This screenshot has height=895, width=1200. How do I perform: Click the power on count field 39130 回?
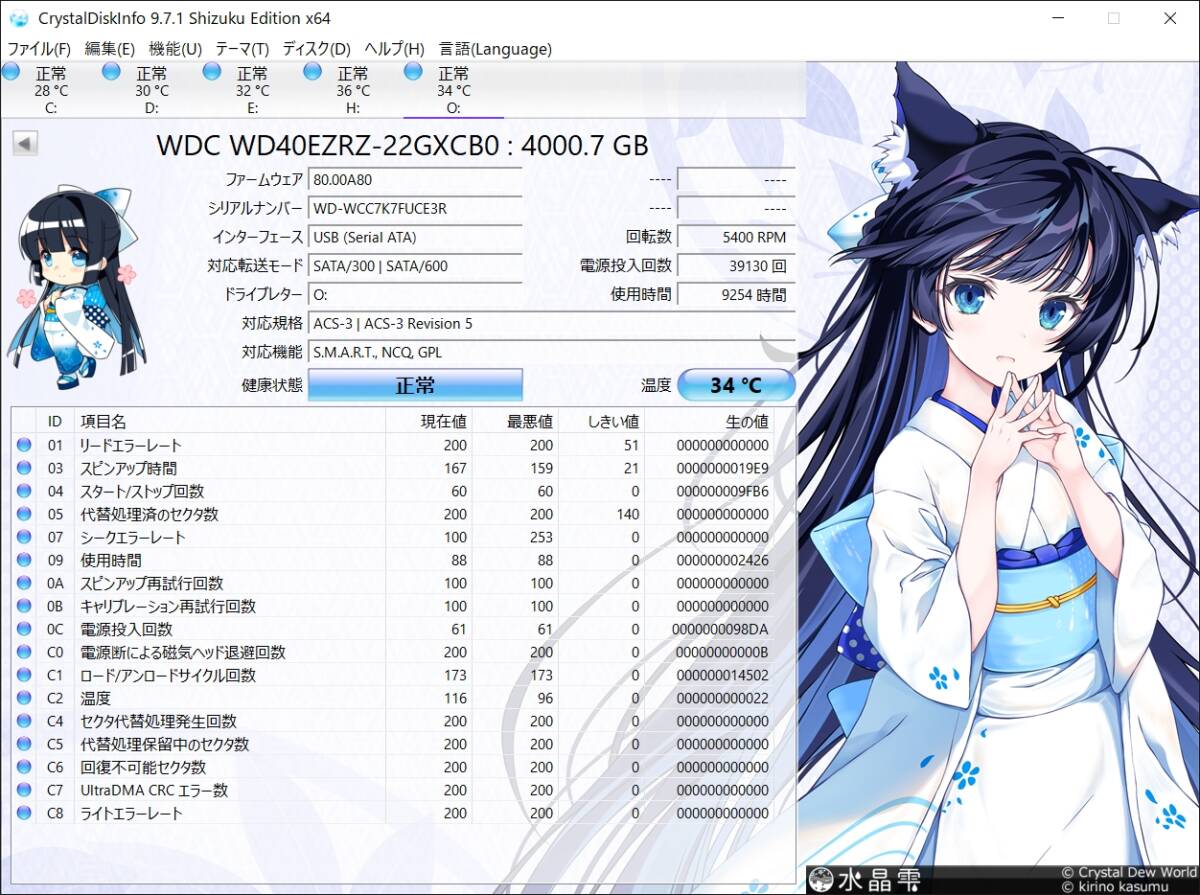(736, 266)
